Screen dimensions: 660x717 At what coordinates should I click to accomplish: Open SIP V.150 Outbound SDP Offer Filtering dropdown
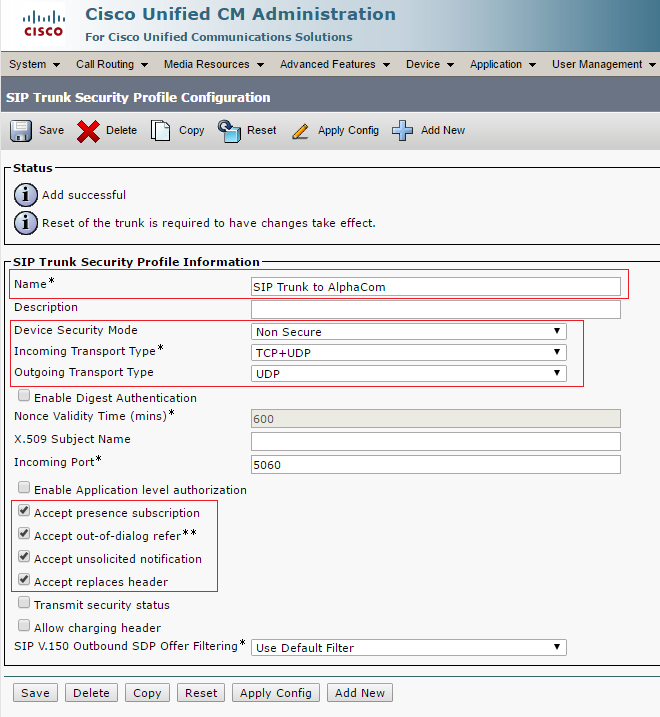click(408, 647)
